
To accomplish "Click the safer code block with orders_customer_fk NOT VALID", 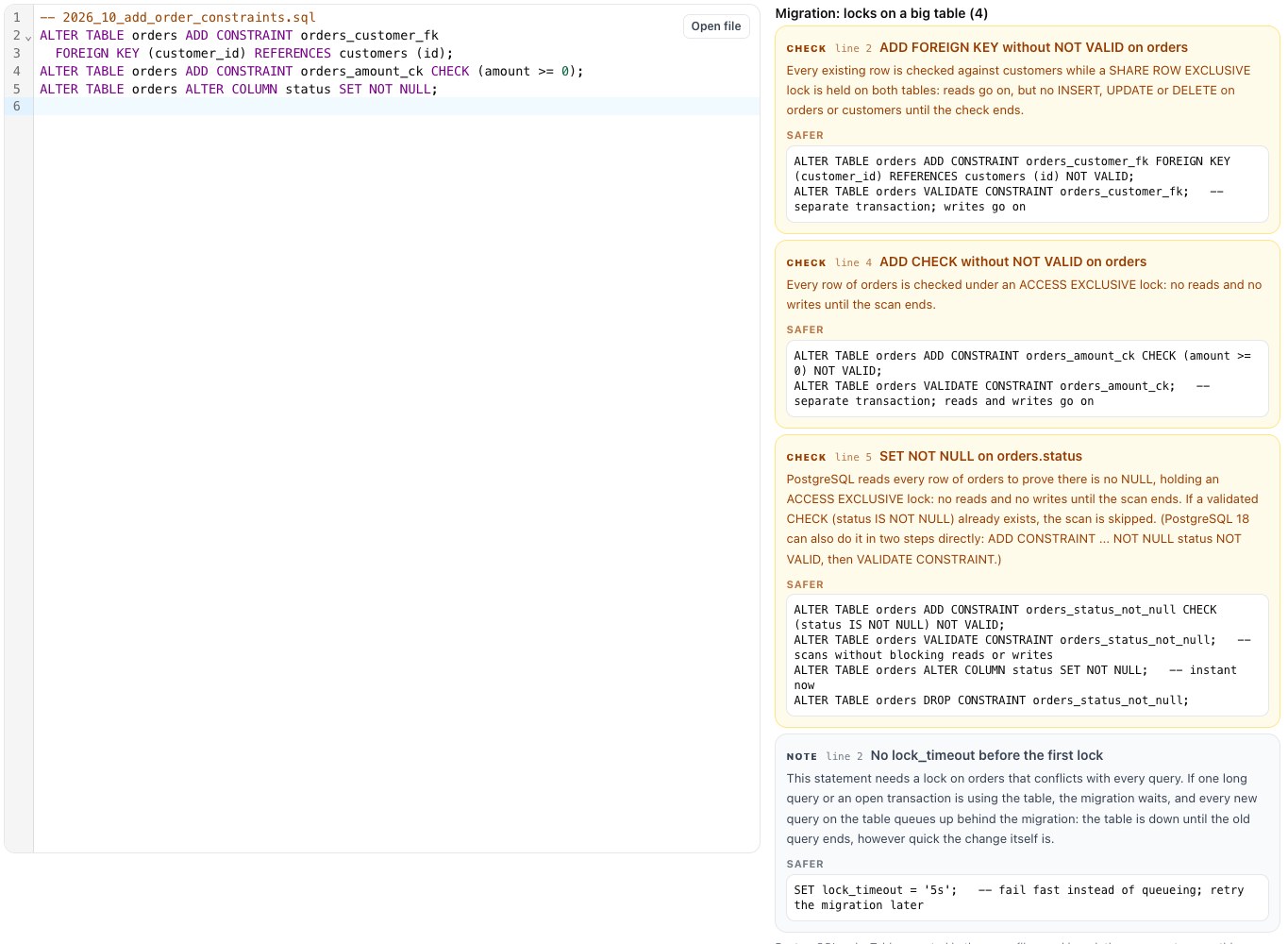I will 1027,184.
